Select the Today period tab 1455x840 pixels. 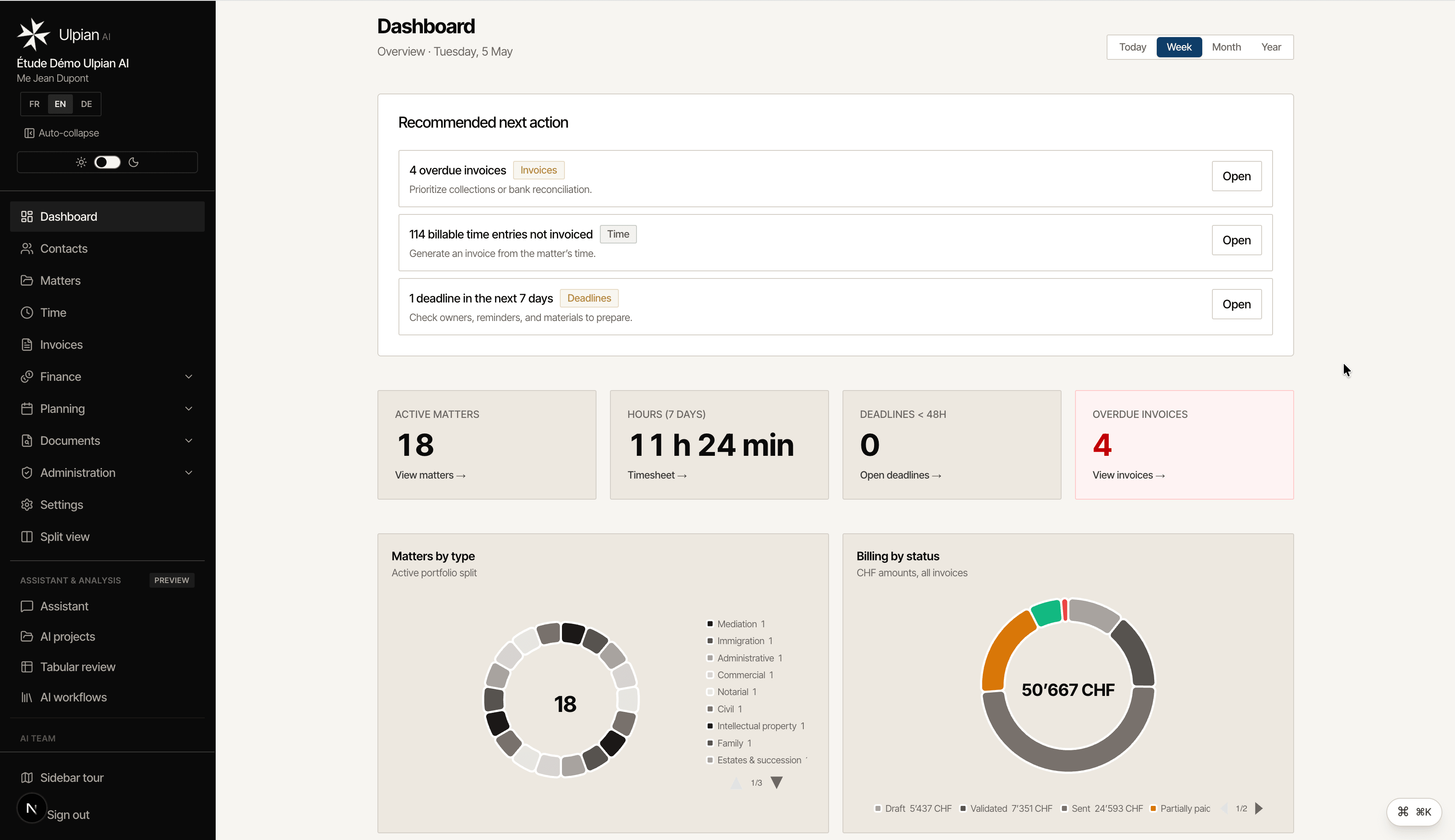click(1132, 47)
